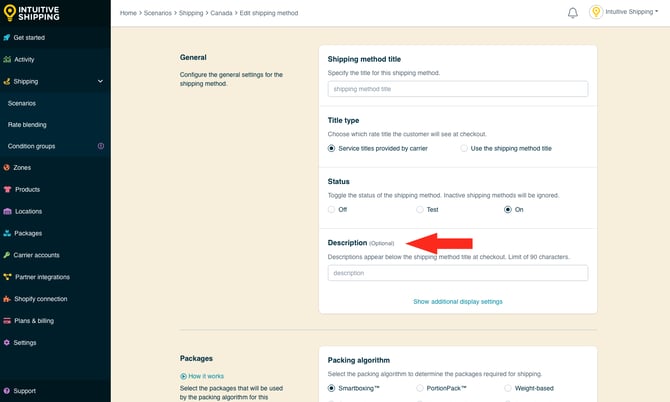The height and width of the screenshot is (402, 670).
Task: Focus the description input field
Action: point(458,273)
